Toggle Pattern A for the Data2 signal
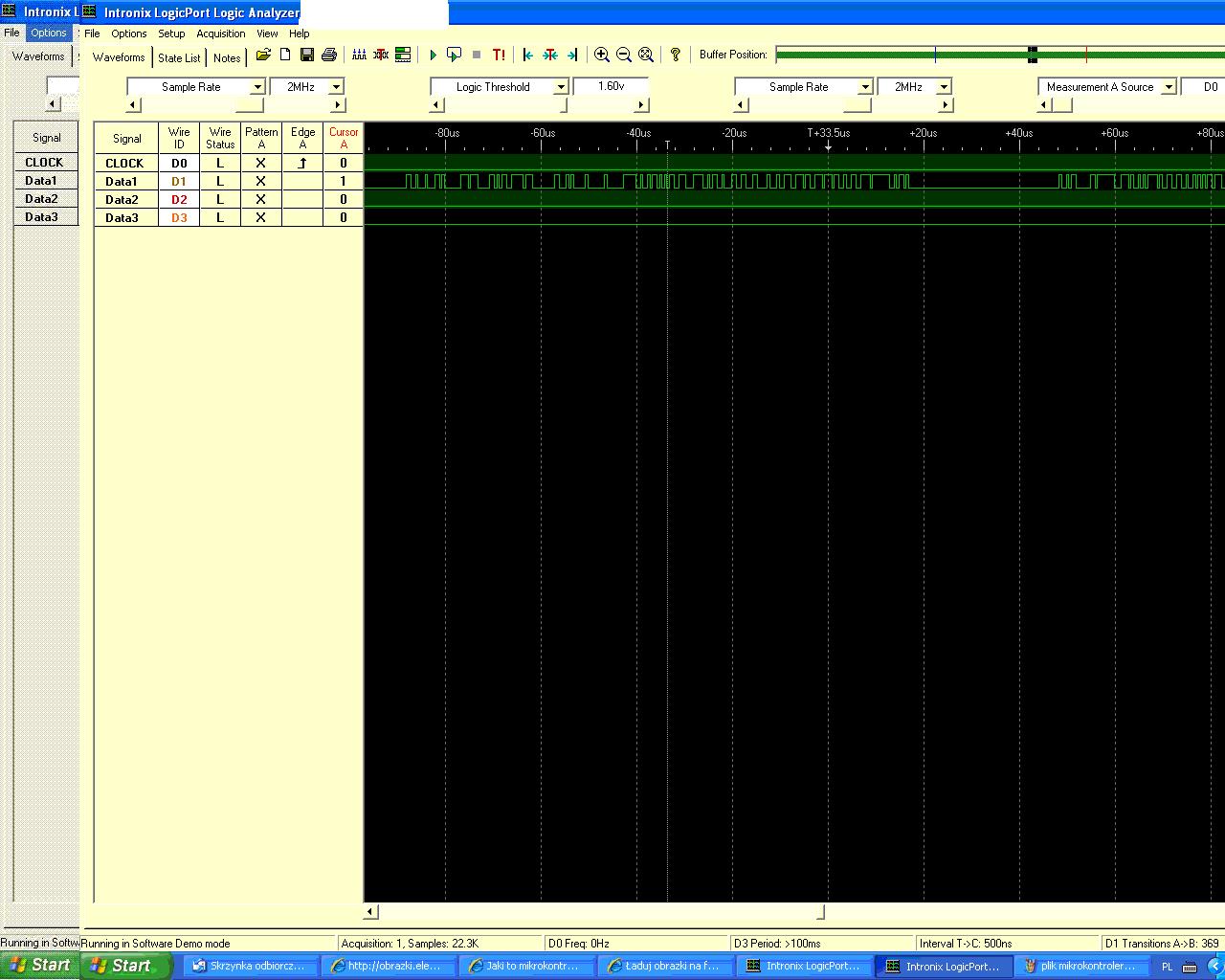Screen dimensions: 1225x980 [261, 200]
